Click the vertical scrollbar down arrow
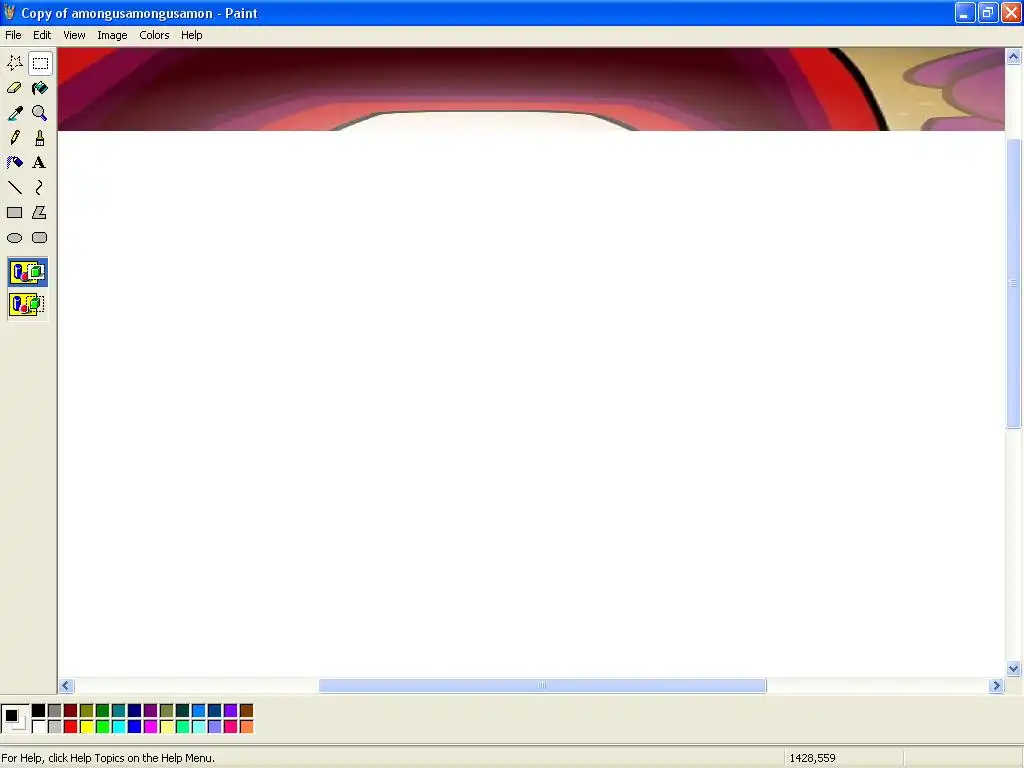 (1014, 668)
